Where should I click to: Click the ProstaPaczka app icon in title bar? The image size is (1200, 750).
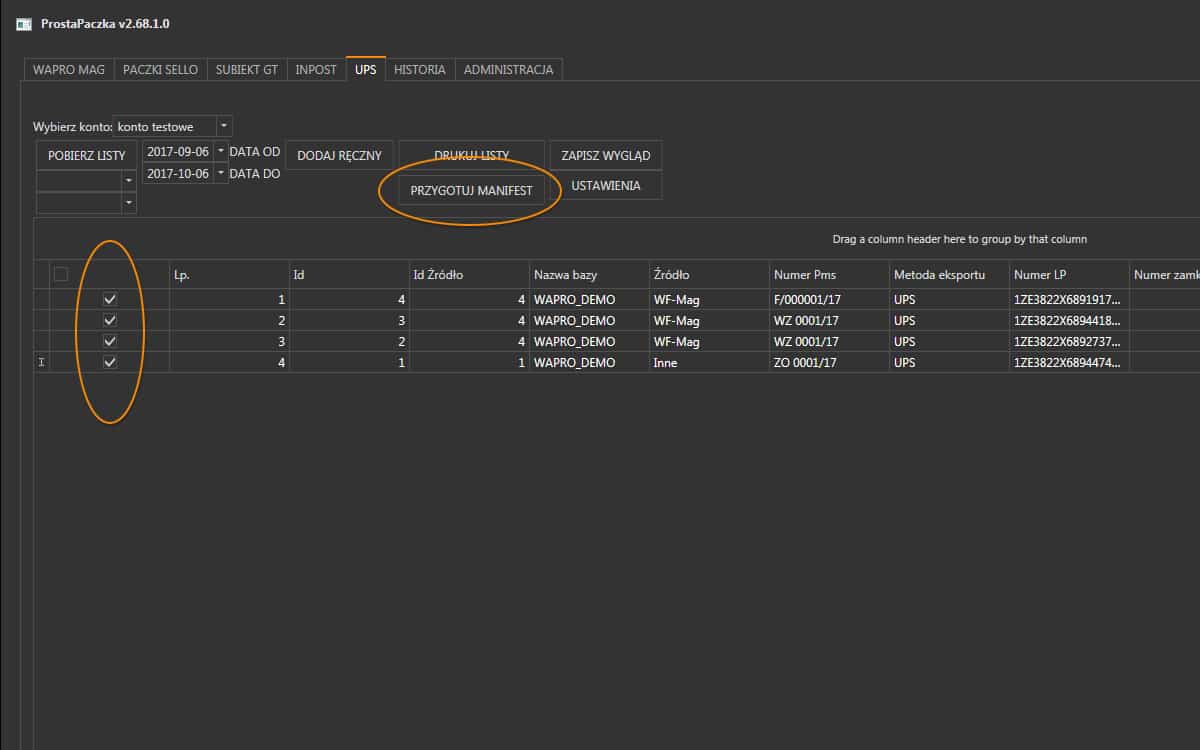click(24, 23)
